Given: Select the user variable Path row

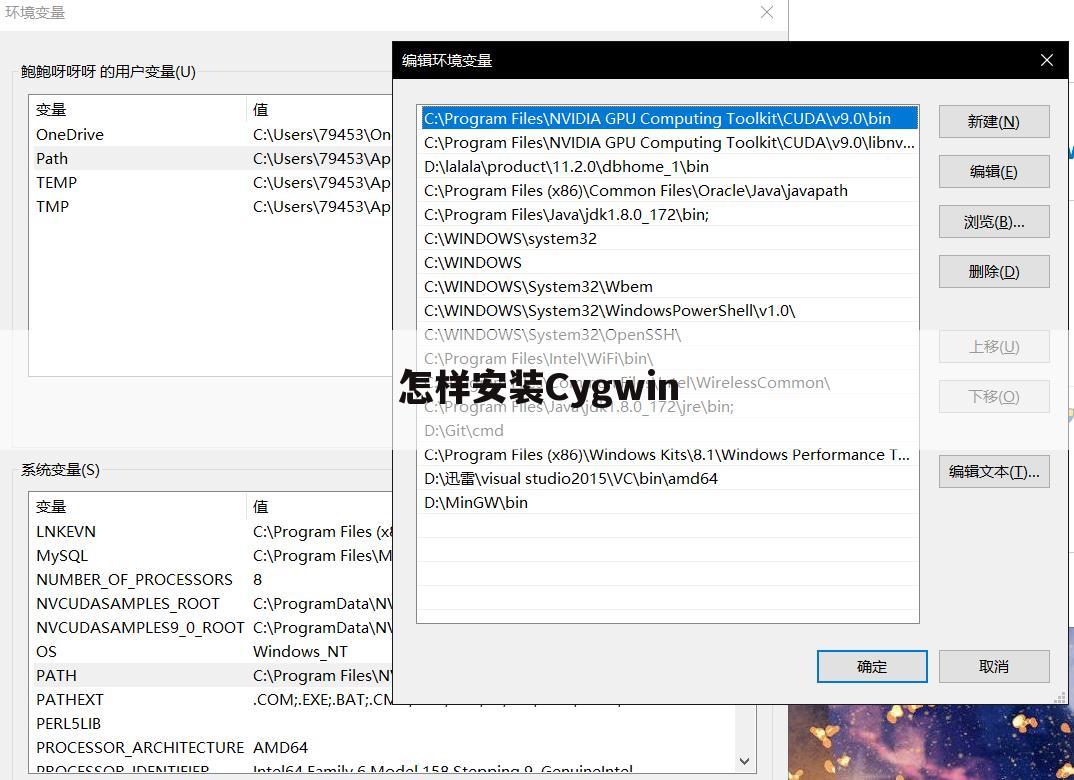Looking at the screenshot, I should tap(211, 158).
